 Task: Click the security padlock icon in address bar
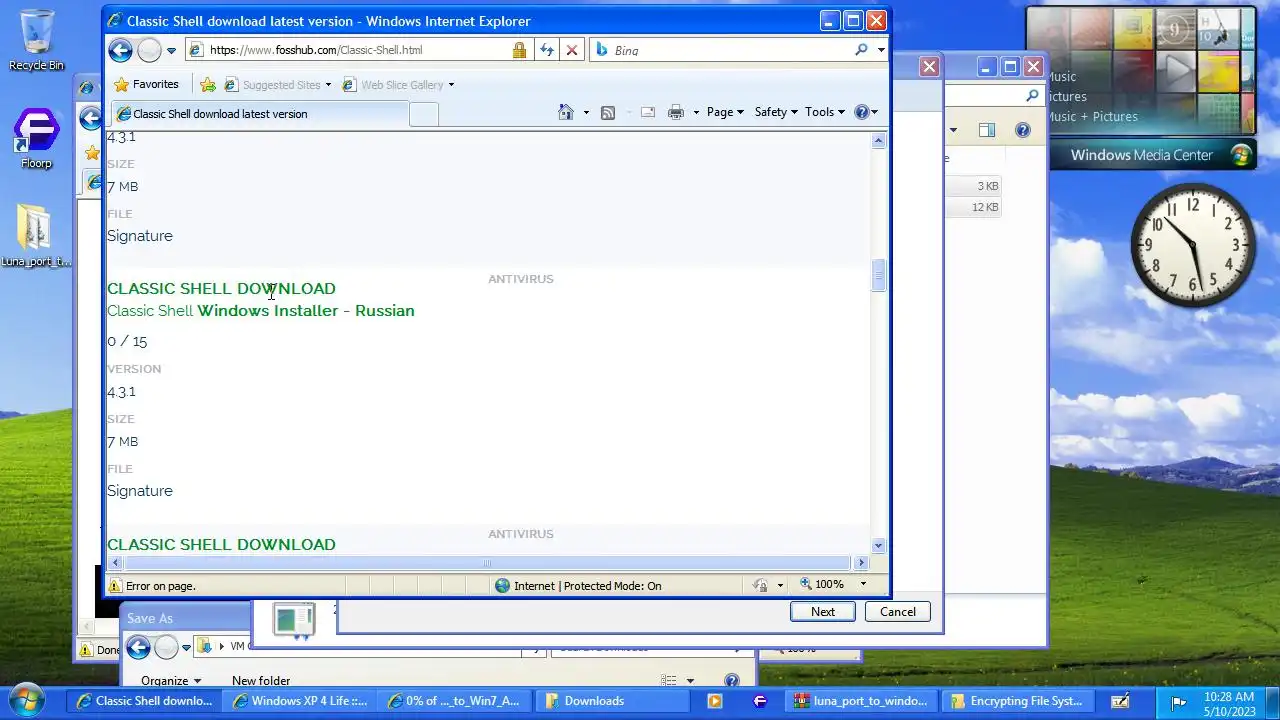coord(519,50)
